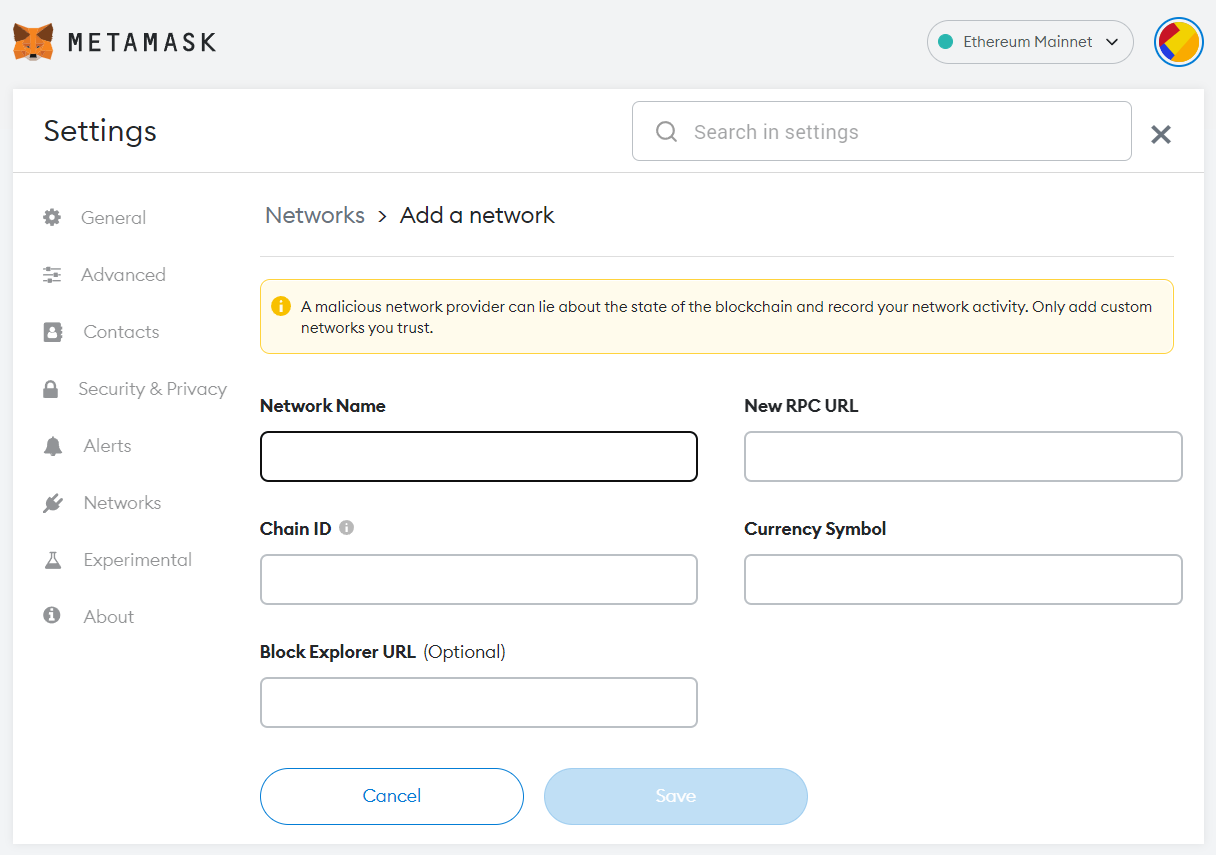Open the General settings tab
The width and height of the screenshot is (1216, 855).
[114, 217]
